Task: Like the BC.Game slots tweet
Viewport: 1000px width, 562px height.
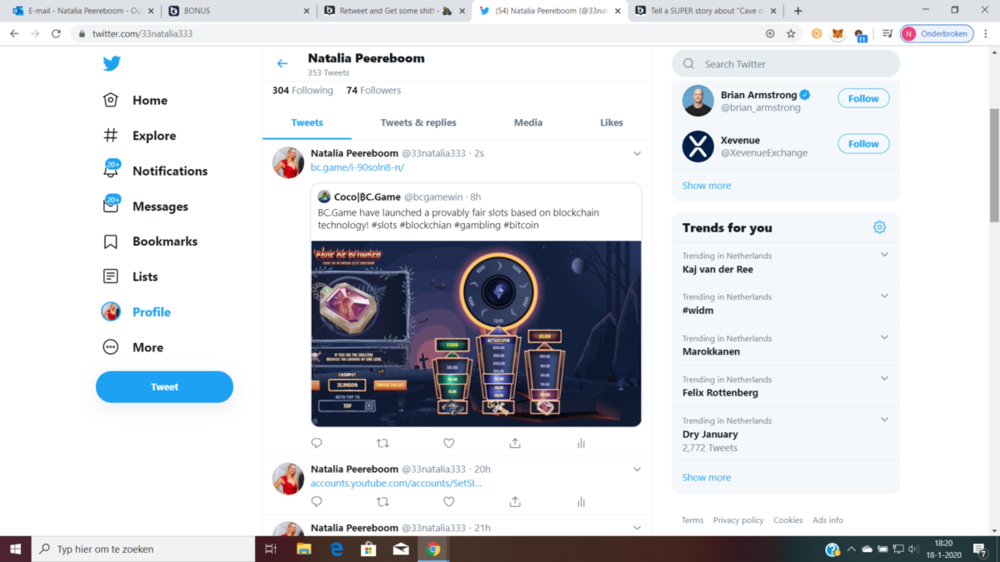Action: [449, 443]
